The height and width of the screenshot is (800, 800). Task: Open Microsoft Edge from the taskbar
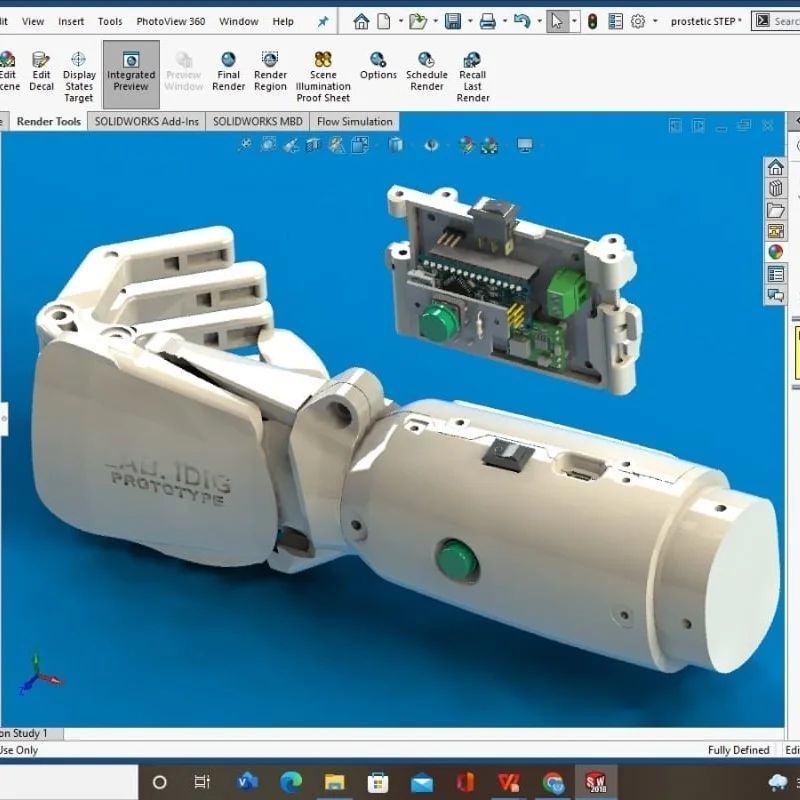click(x=291, y=782)
